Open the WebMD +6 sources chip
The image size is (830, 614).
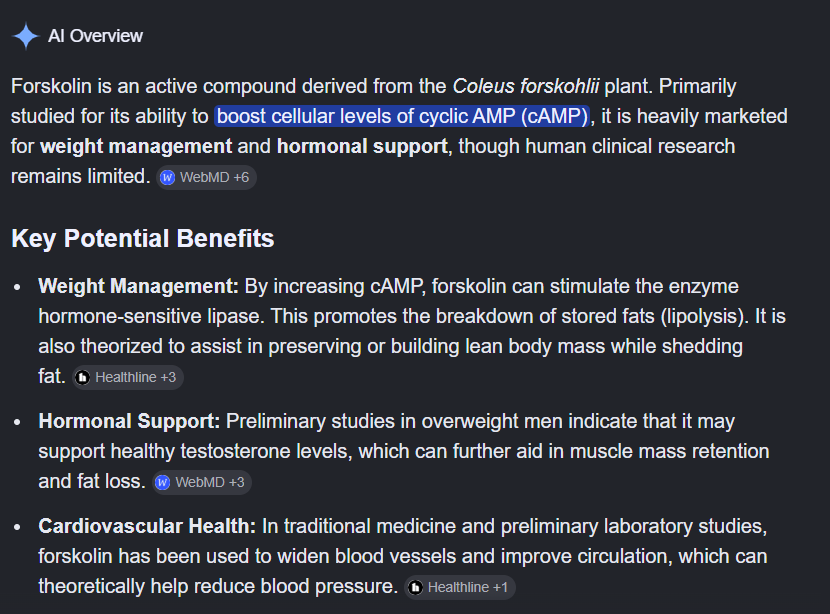[206, 177]
